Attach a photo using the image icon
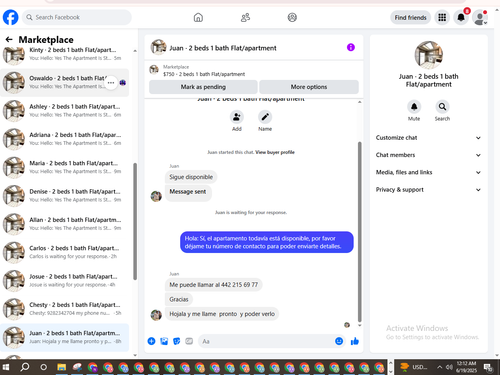 pyautogui.click(x=164, y=341)
